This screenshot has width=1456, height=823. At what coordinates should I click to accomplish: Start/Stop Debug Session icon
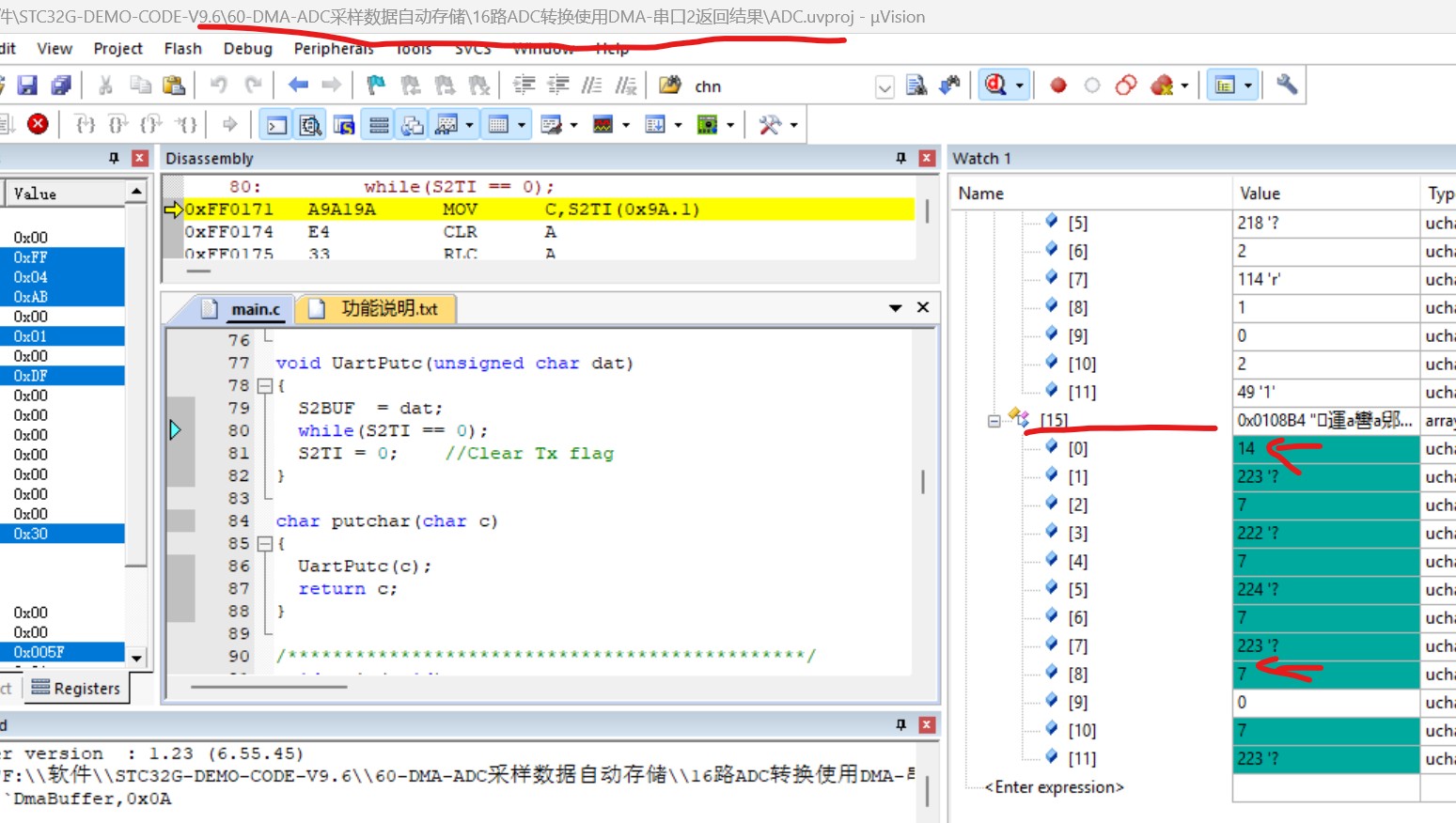click(995, 85)
